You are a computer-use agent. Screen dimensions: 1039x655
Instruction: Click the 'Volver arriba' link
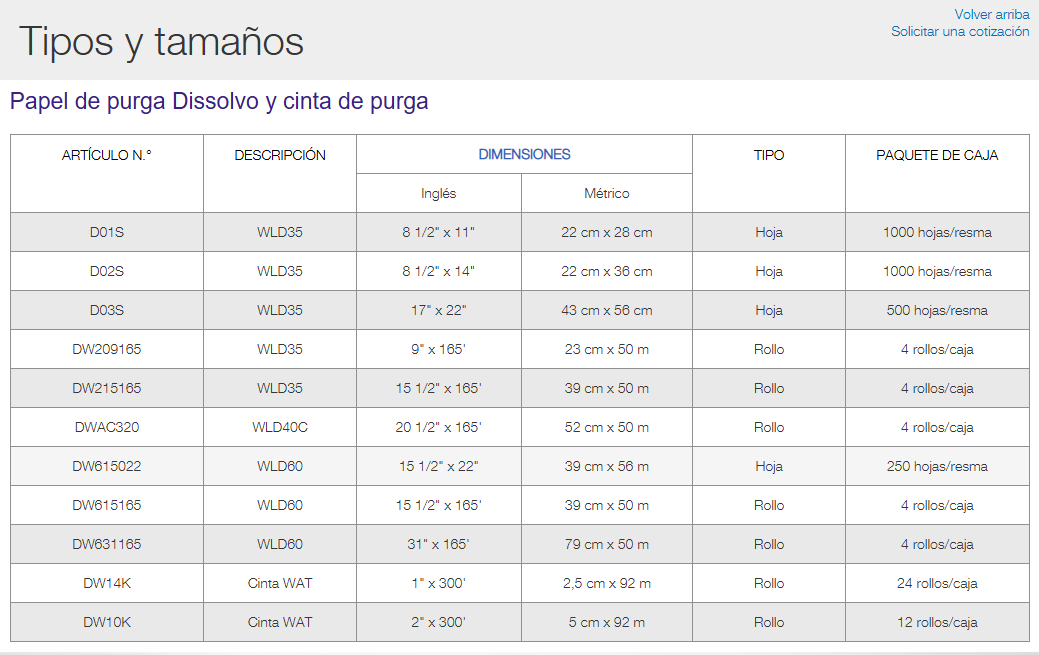click(991, 14)
